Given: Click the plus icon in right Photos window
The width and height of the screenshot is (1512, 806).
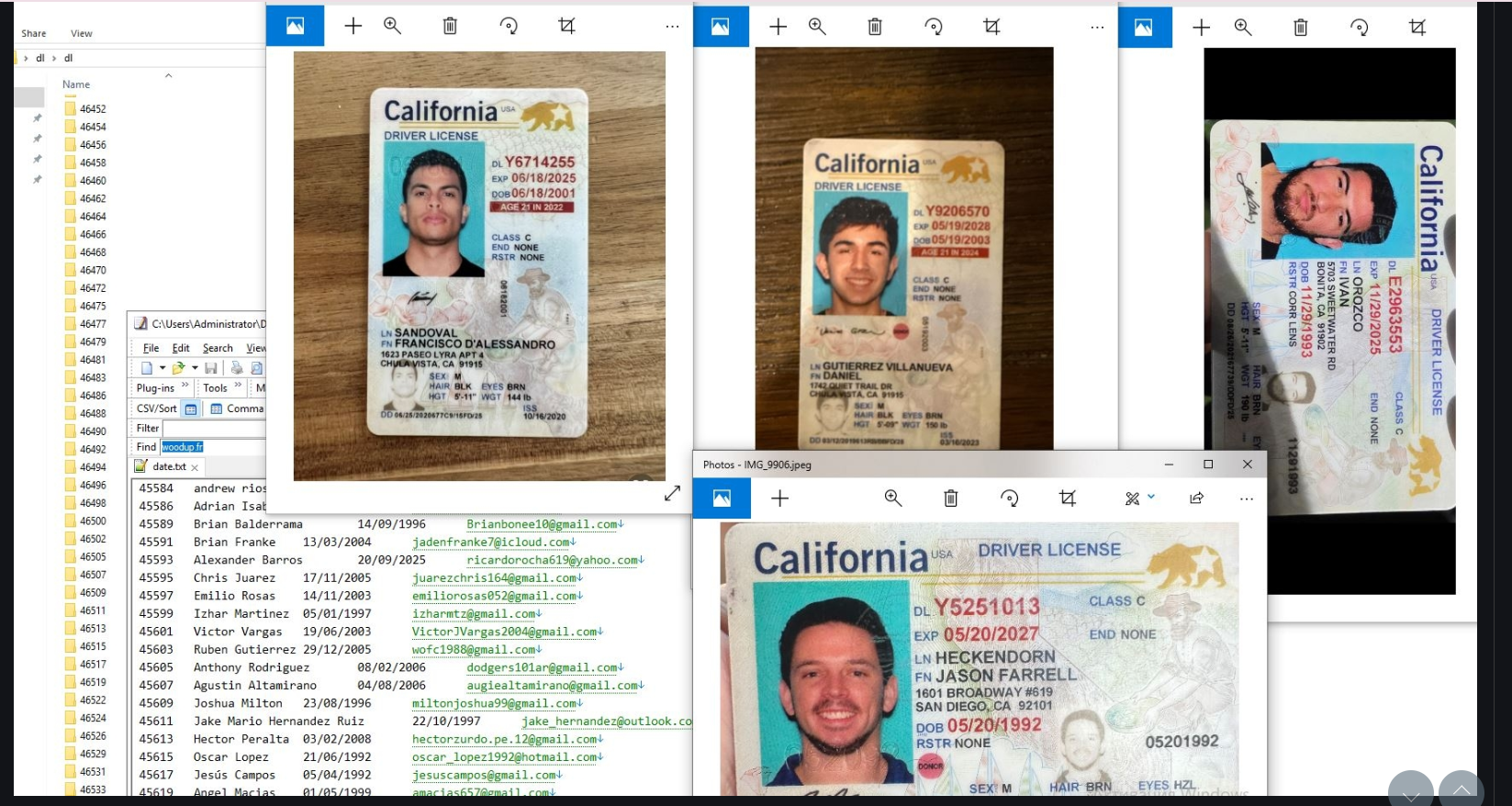Looking at the screenshot, I should 1202,28.
